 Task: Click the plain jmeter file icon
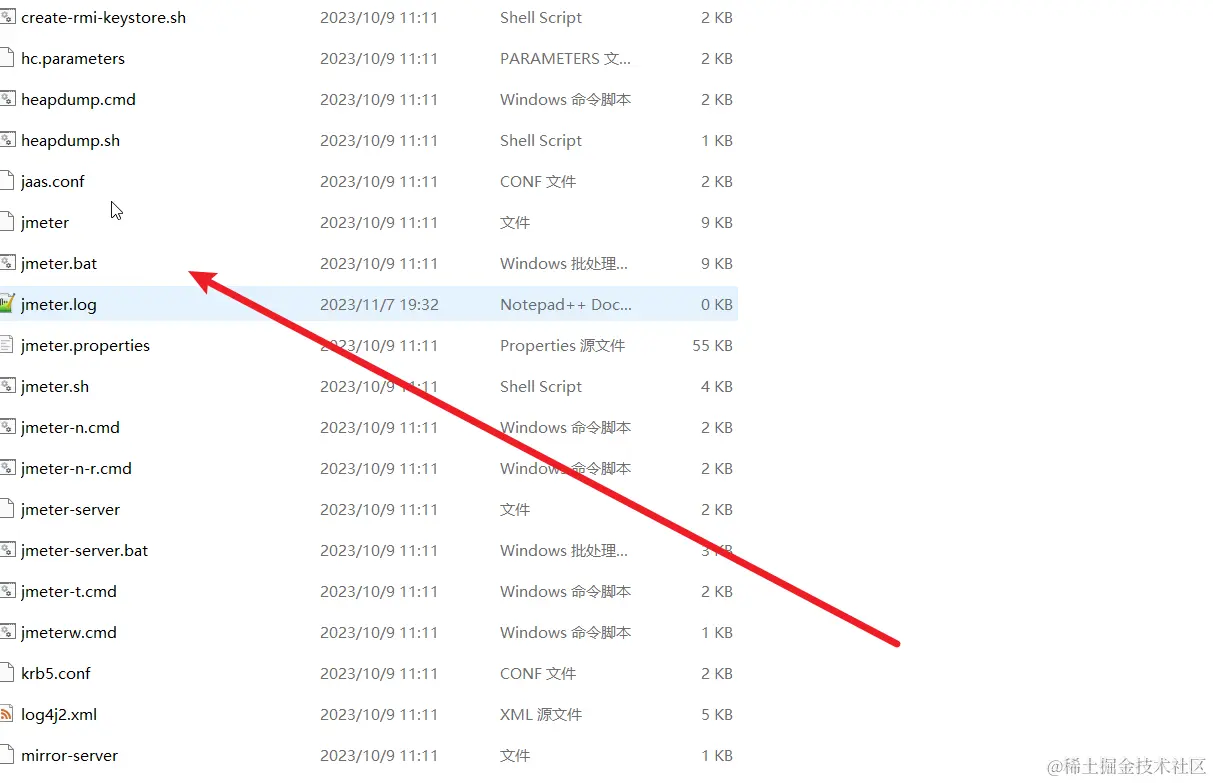[x=6, y=222]
